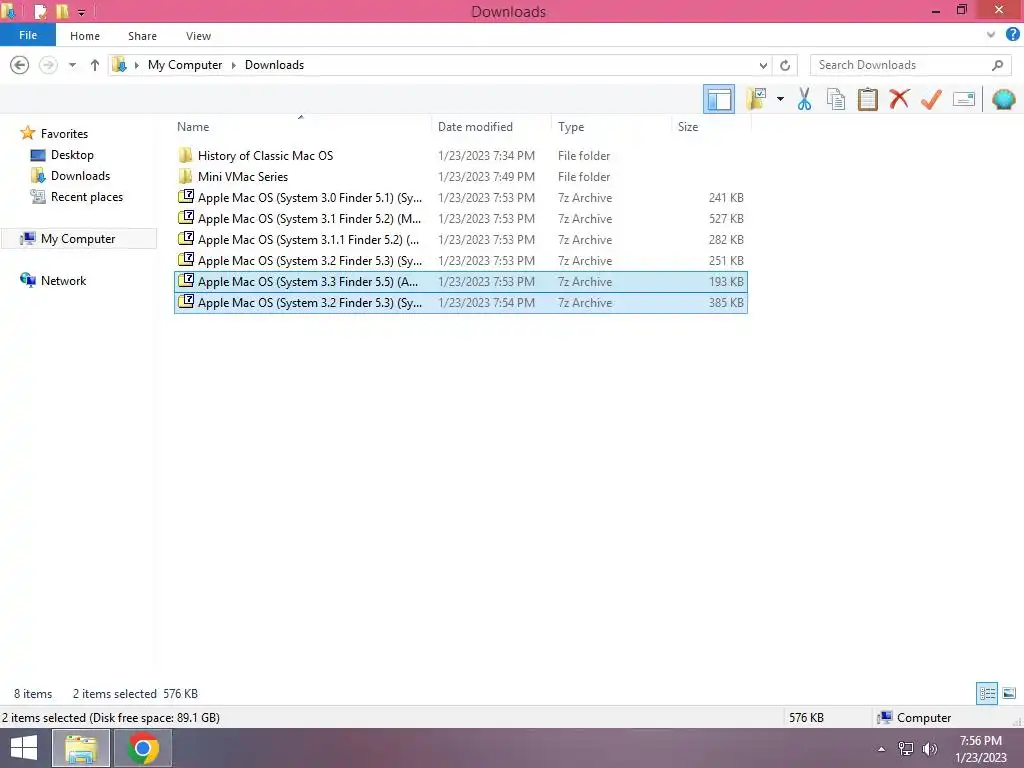Image resolution: width=1024 pixels, height=768 pixels.
Task: Open Downloads in the navigation pane
Action: (80, 176)
